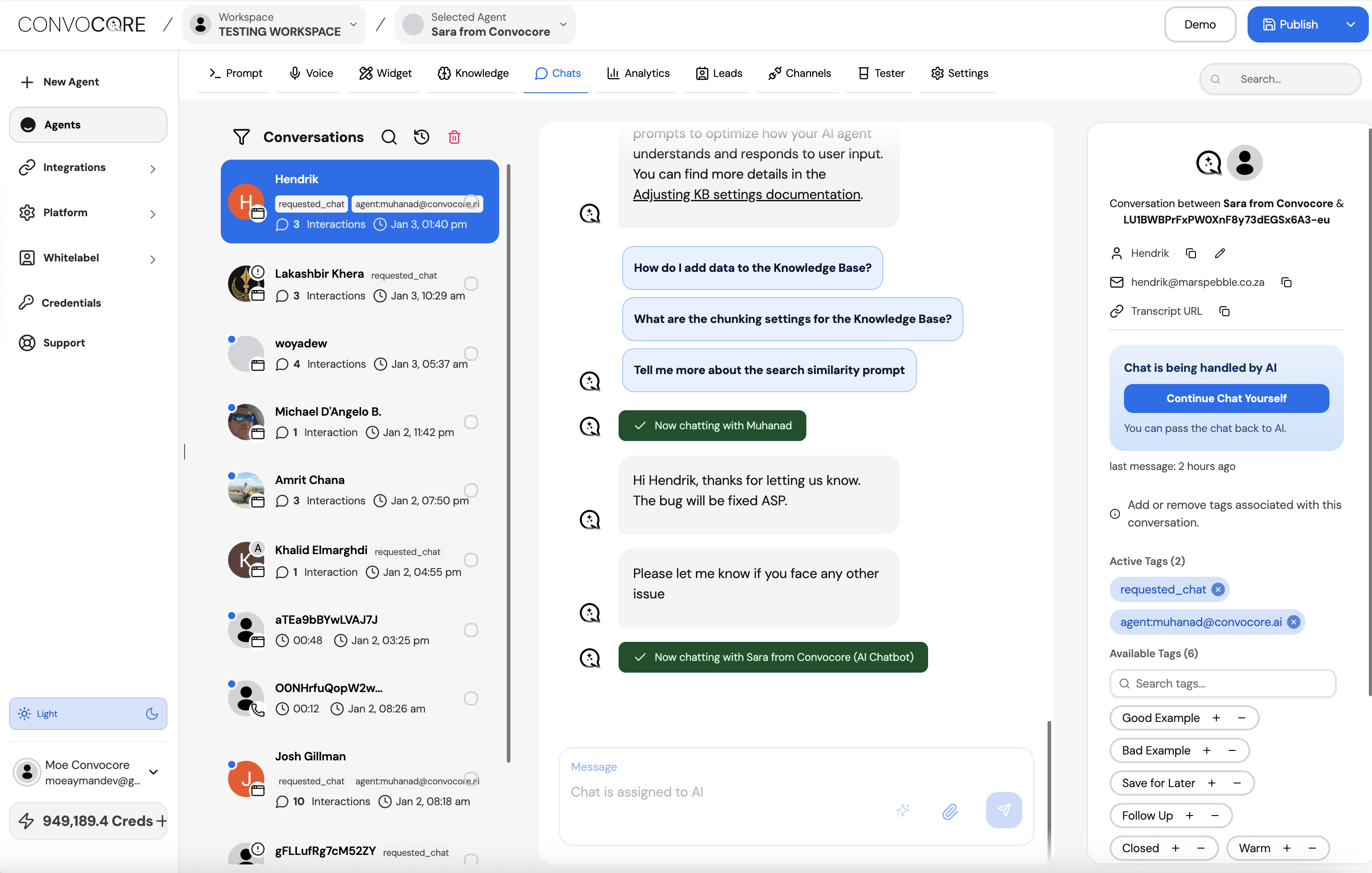Click the filter funnel icon beside Conversations

tap(241, 137)
